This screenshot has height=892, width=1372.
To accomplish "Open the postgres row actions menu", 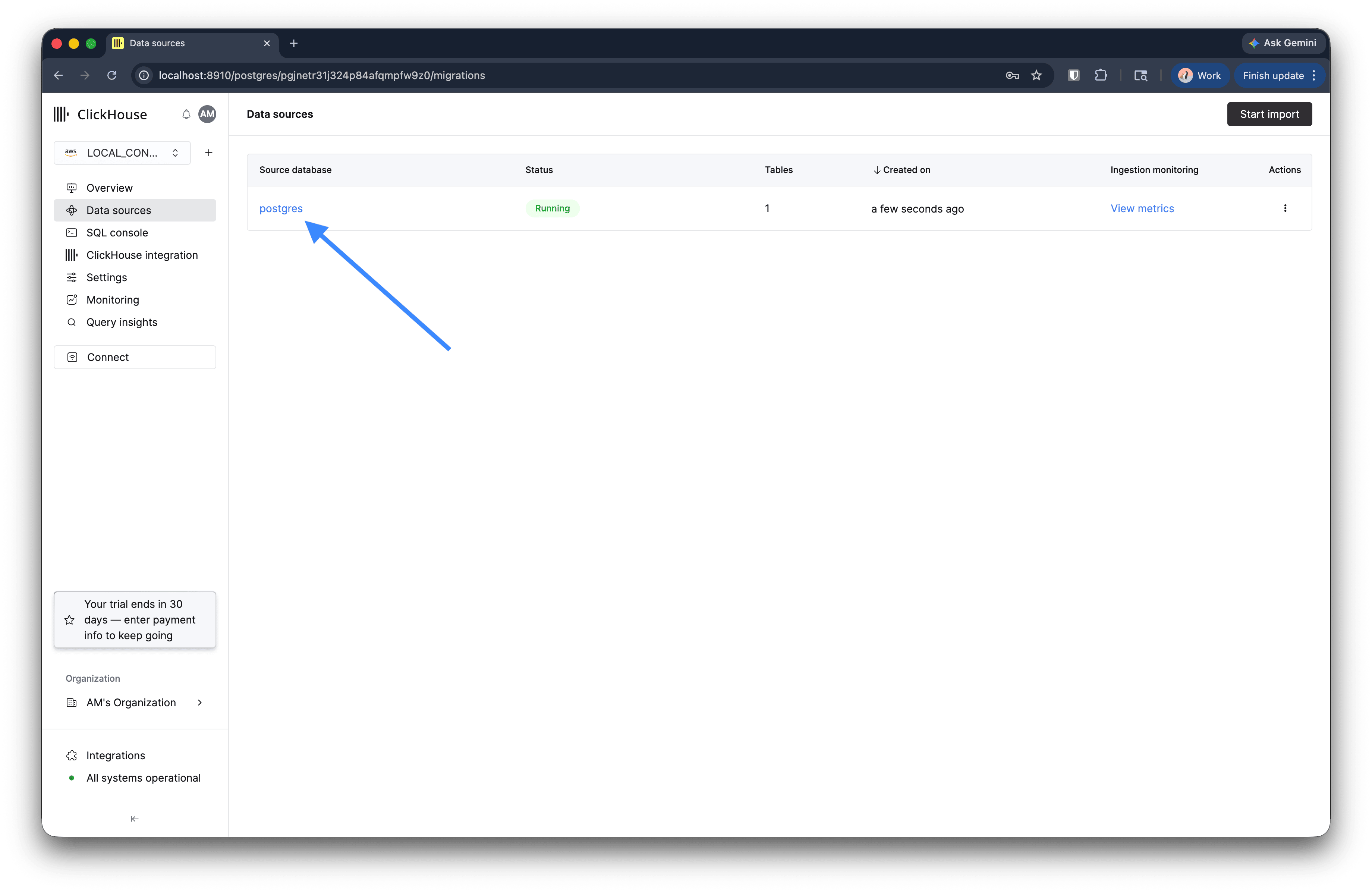I will click(1285, 208).
